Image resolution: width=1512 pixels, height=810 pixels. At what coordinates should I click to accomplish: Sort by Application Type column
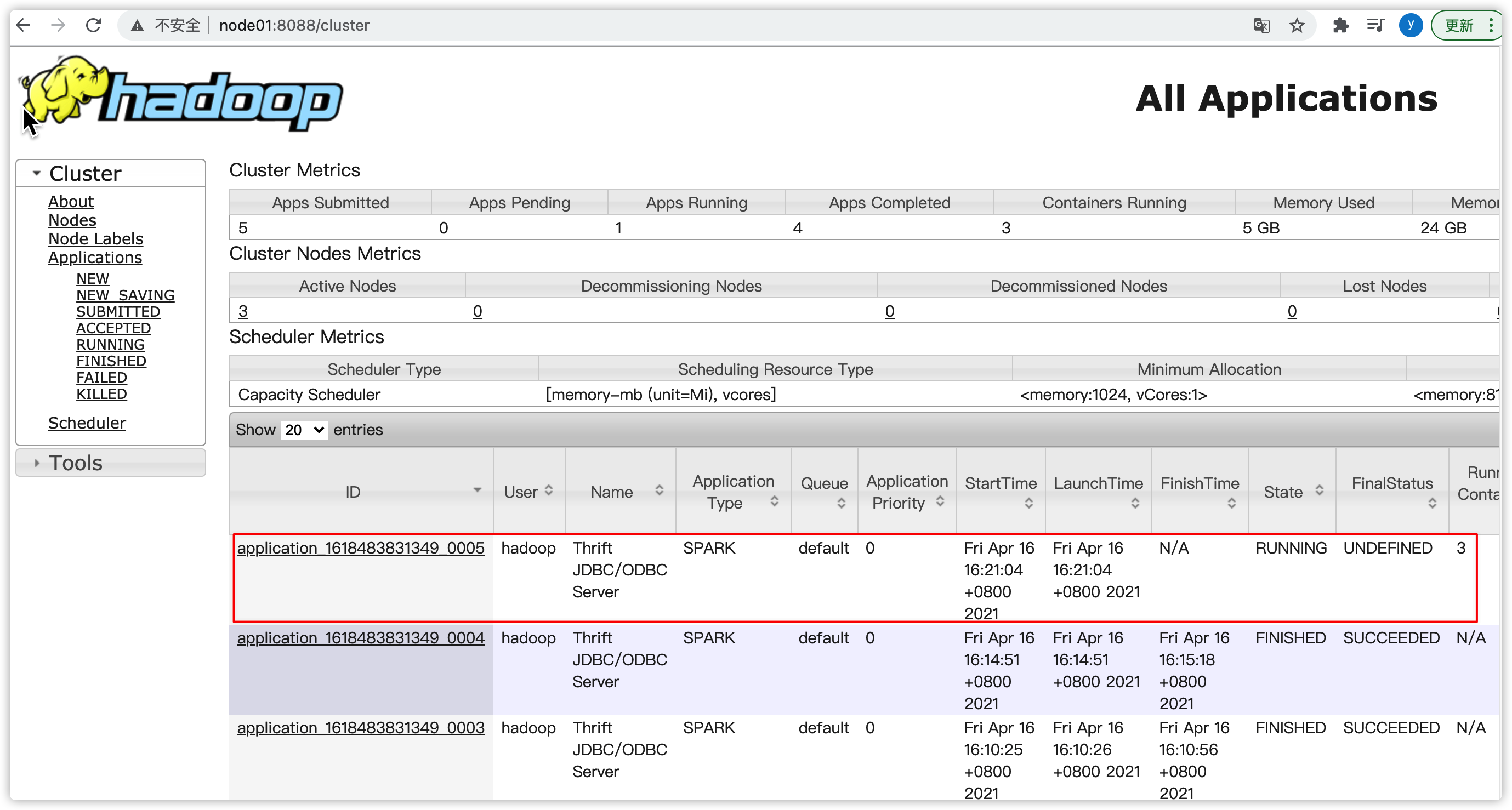click(x=734, y=491)
